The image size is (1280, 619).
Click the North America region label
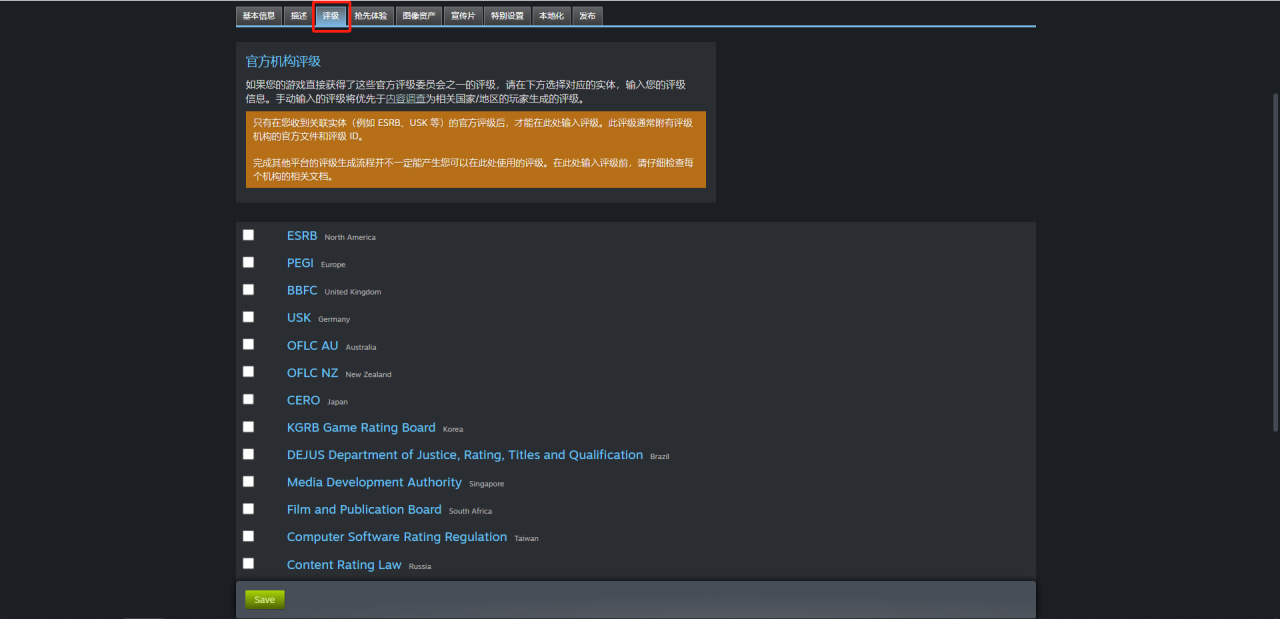point(350,237)
